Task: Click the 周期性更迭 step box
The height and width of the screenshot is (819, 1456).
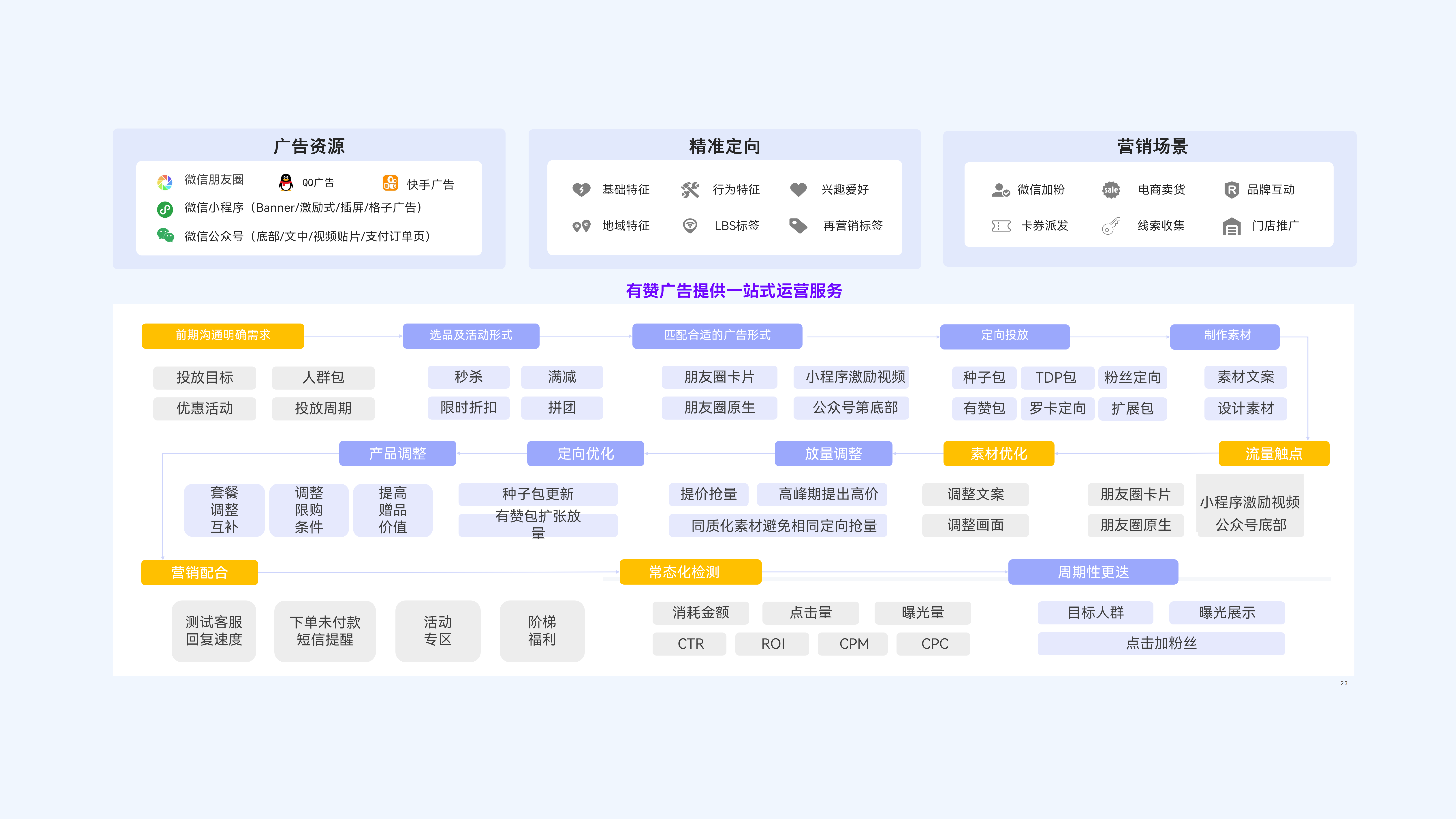Action: pyautogui.click(x=1093, y=572)
